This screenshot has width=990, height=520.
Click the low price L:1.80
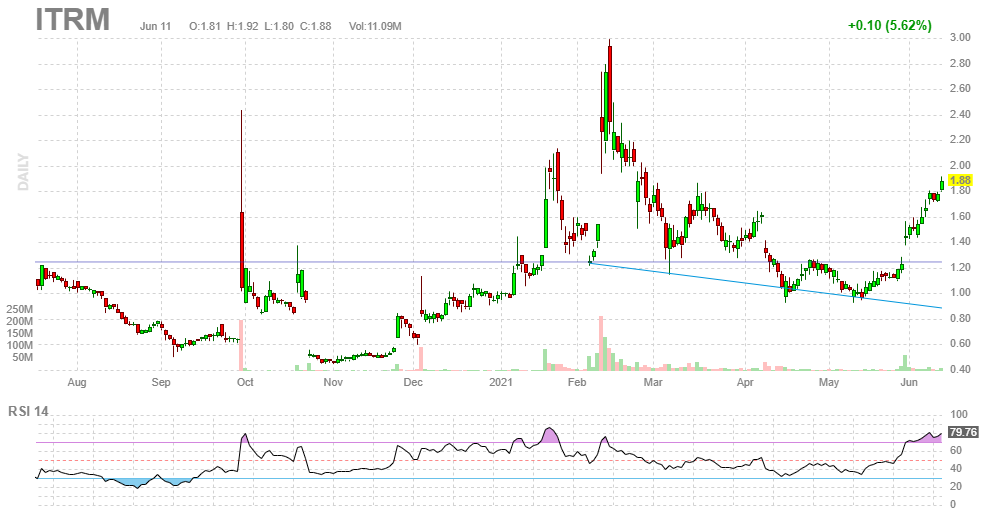[278, 26]
